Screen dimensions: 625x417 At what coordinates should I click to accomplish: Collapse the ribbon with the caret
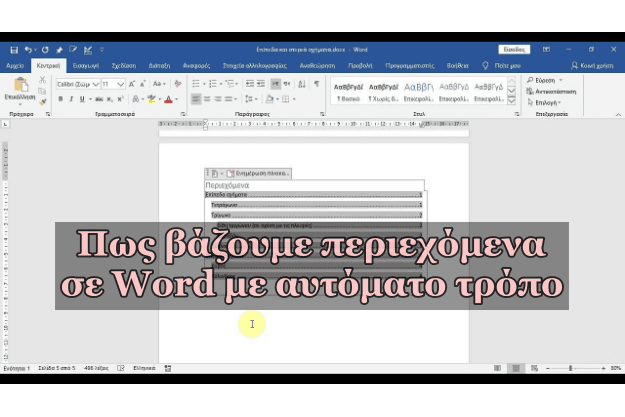tap(618, 115)
